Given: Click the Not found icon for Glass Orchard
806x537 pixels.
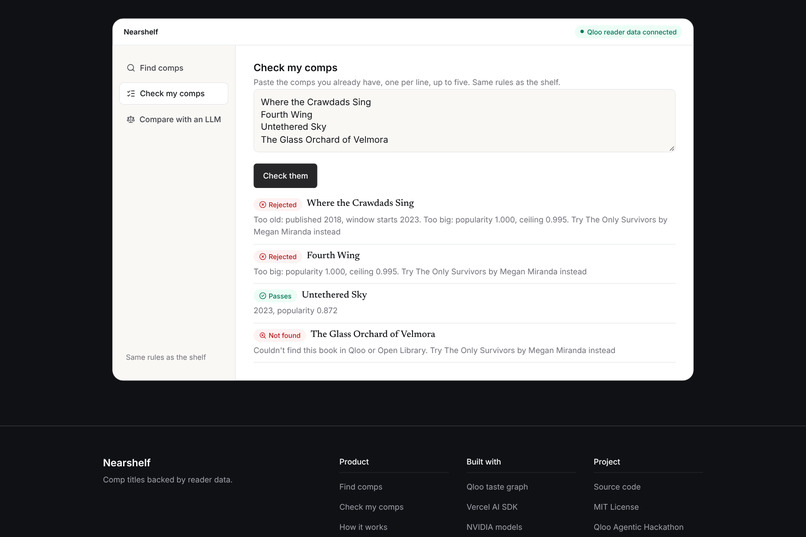Looking at the screenshot, I should (x=263, y=336).
